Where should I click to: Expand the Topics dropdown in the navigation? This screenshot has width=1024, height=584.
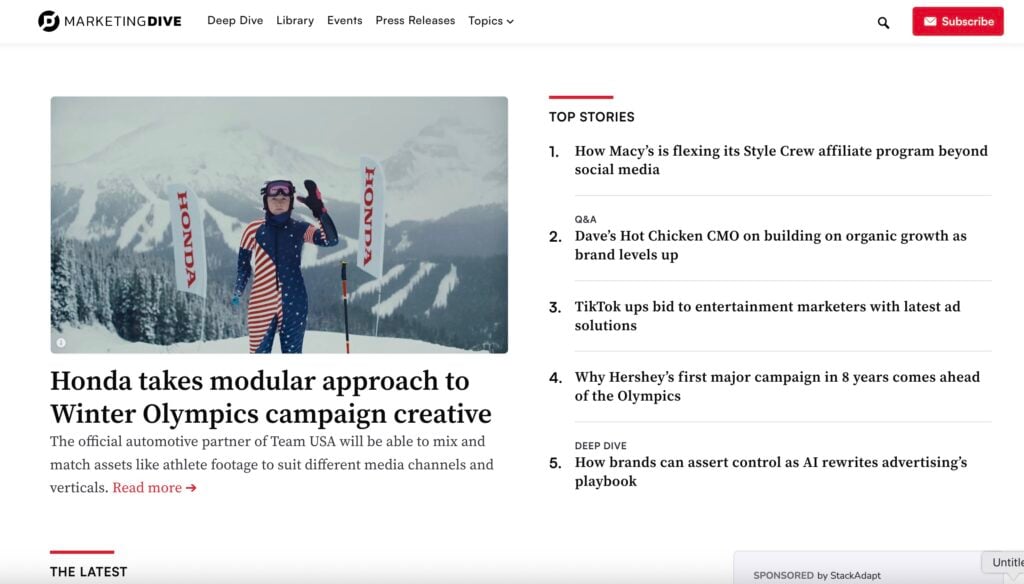(490, 20)
